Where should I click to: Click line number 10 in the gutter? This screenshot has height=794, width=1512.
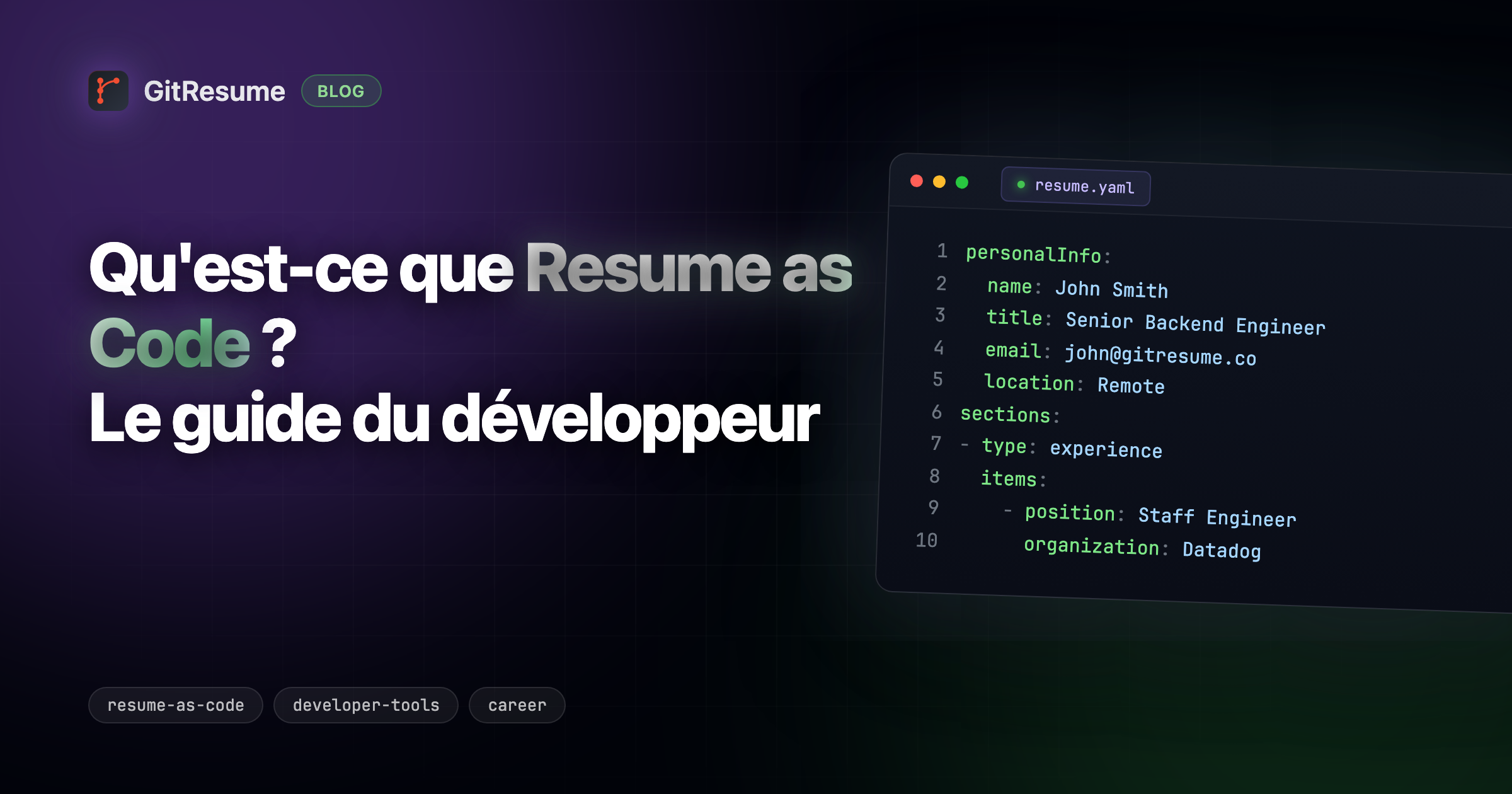(x=927, y=540)
